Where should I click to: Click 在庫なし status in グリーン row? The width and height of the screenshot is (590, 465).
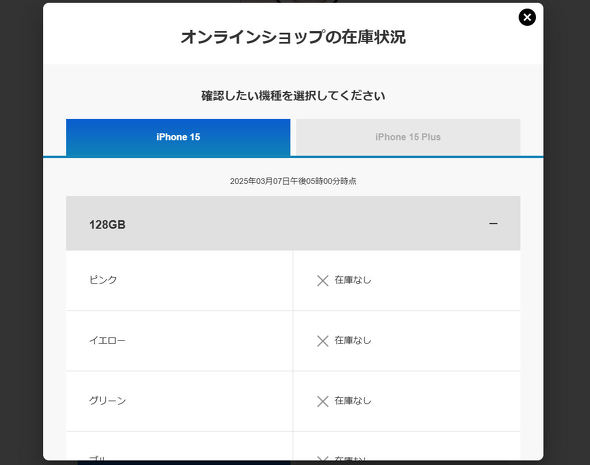[x=353, y=401]
